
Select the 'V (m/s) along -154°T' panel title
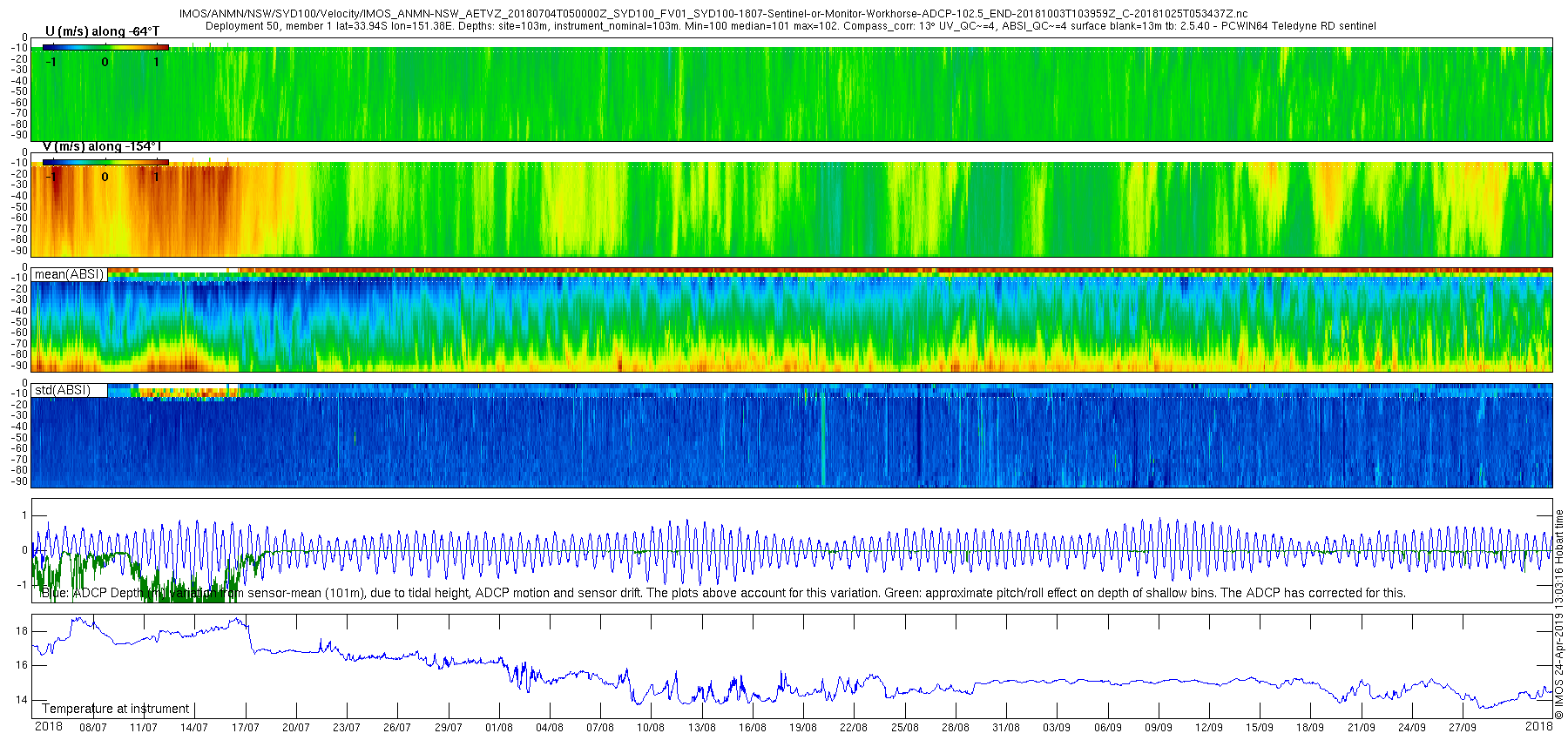pyautogui.click(x=102, y=146)
